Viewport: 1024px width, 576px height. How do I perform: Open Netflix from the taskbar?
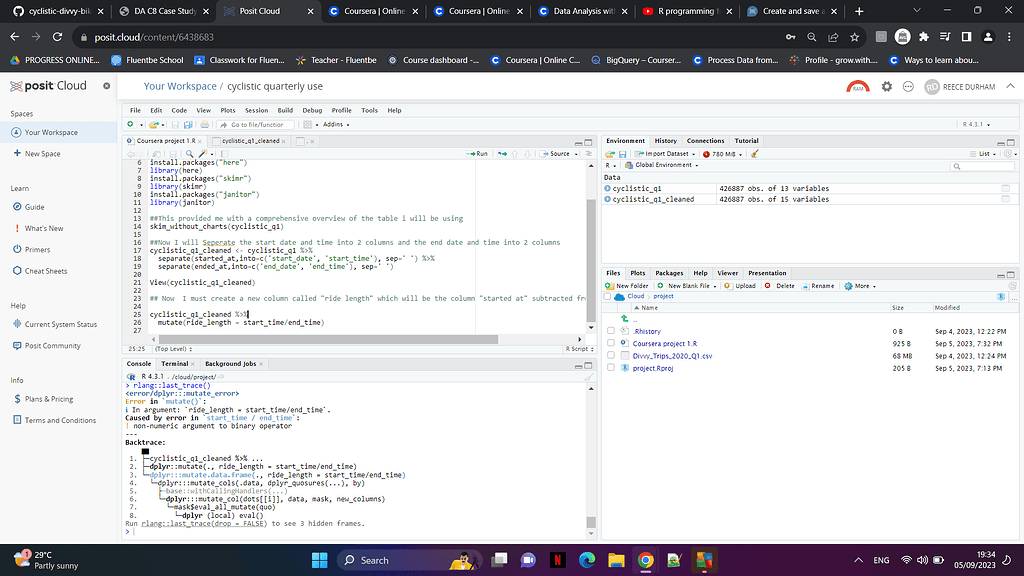point(557,560)
